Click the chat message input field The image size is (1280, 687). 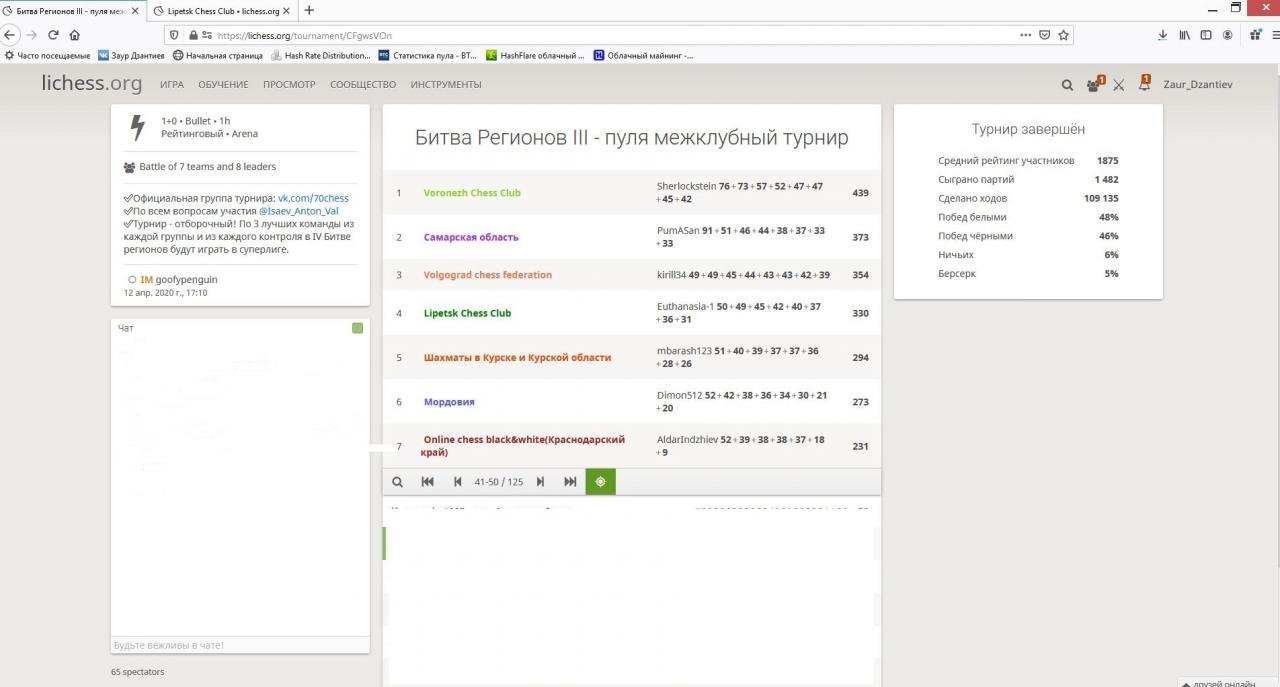pos(240,645)
